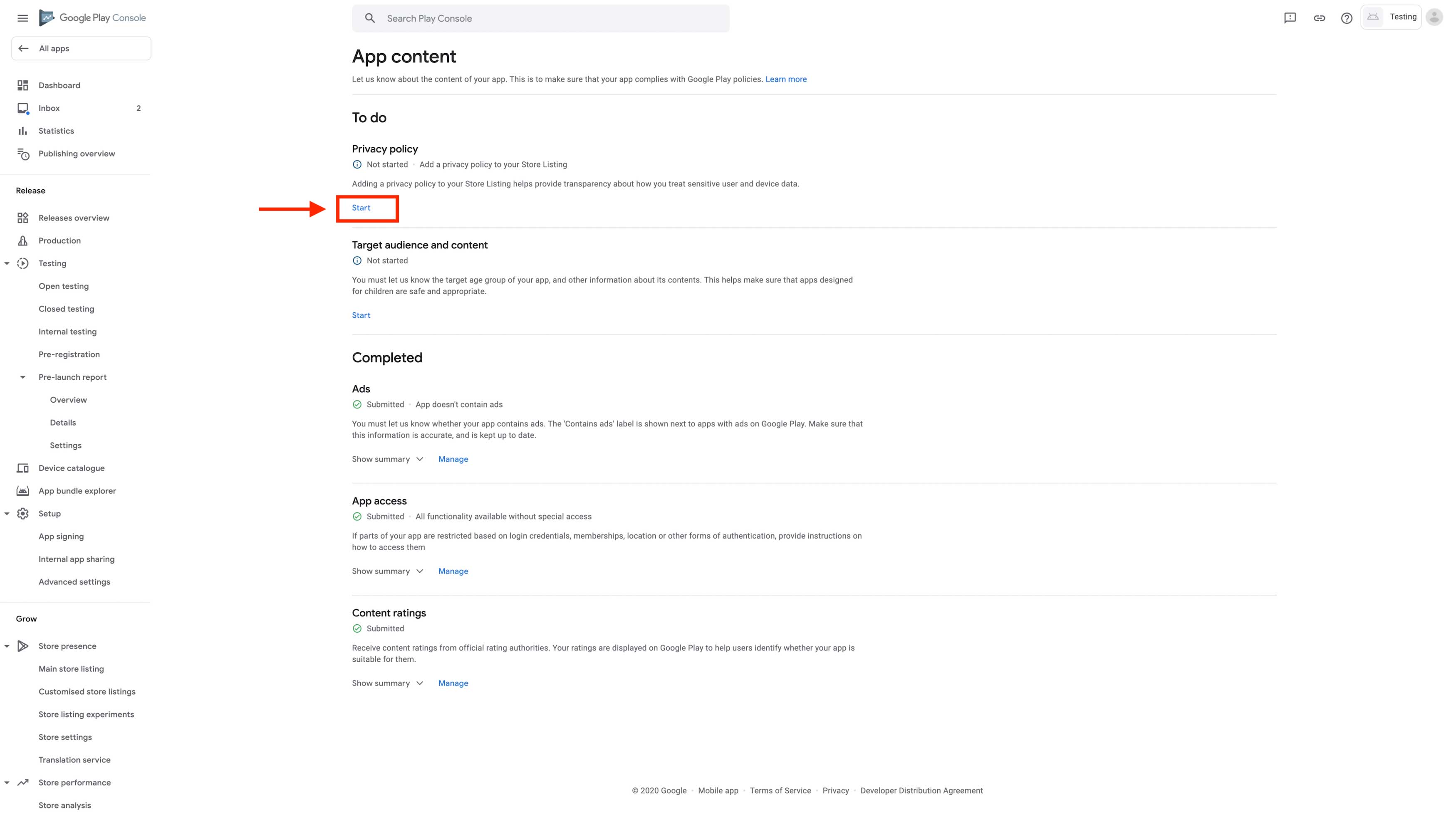Expand Show summary under App access
Viewport: 1456px width, 819px height.
tap(387, 571)
